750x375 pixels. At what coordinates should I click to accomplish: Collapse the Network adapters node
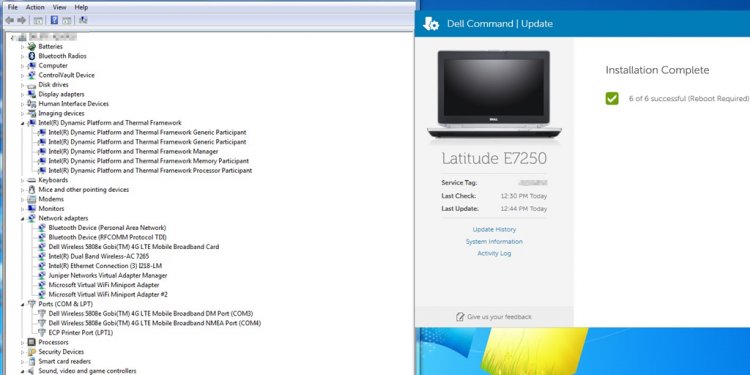coord(22,219)
